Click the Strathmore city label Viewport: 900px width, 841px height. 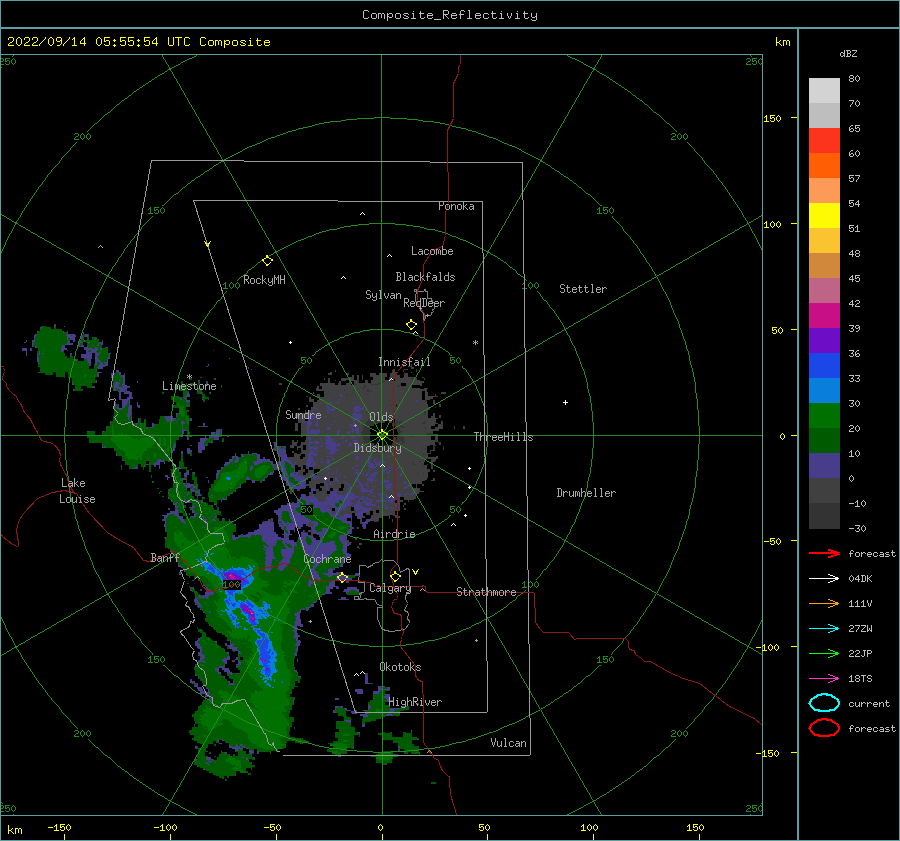tap(486, 592)
